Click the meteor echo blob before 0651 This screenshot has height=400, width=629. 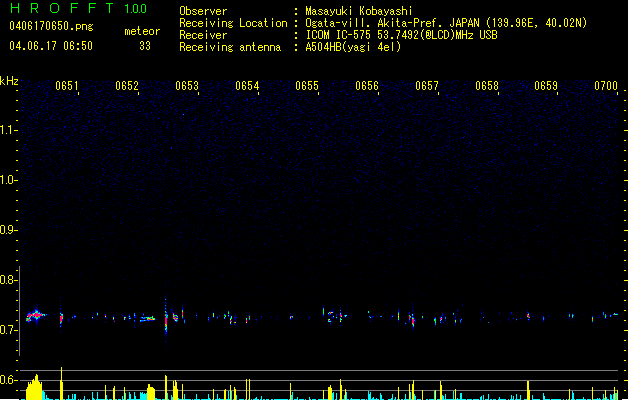35,316
